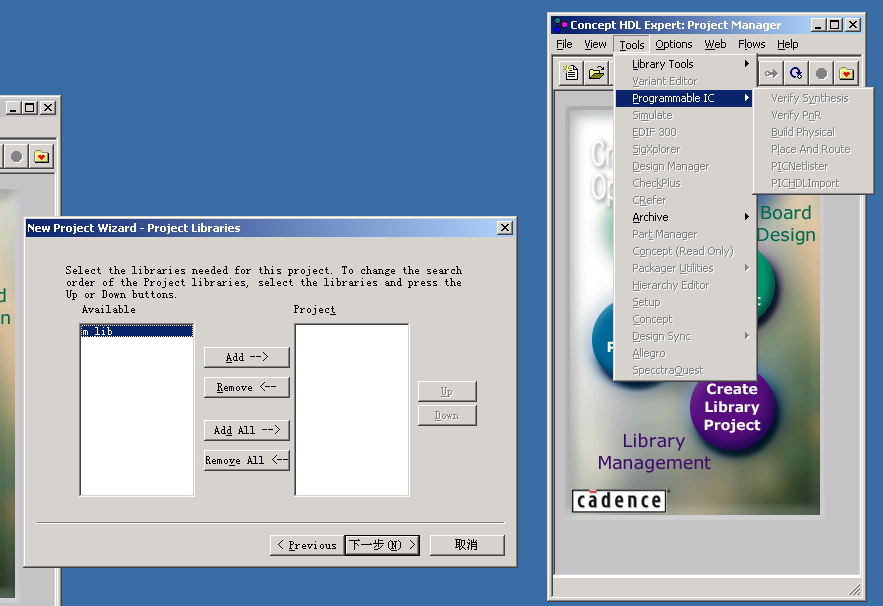Viewport: 883px width, 606px height.
Task: Open the File menu
Action: (564, 44)
